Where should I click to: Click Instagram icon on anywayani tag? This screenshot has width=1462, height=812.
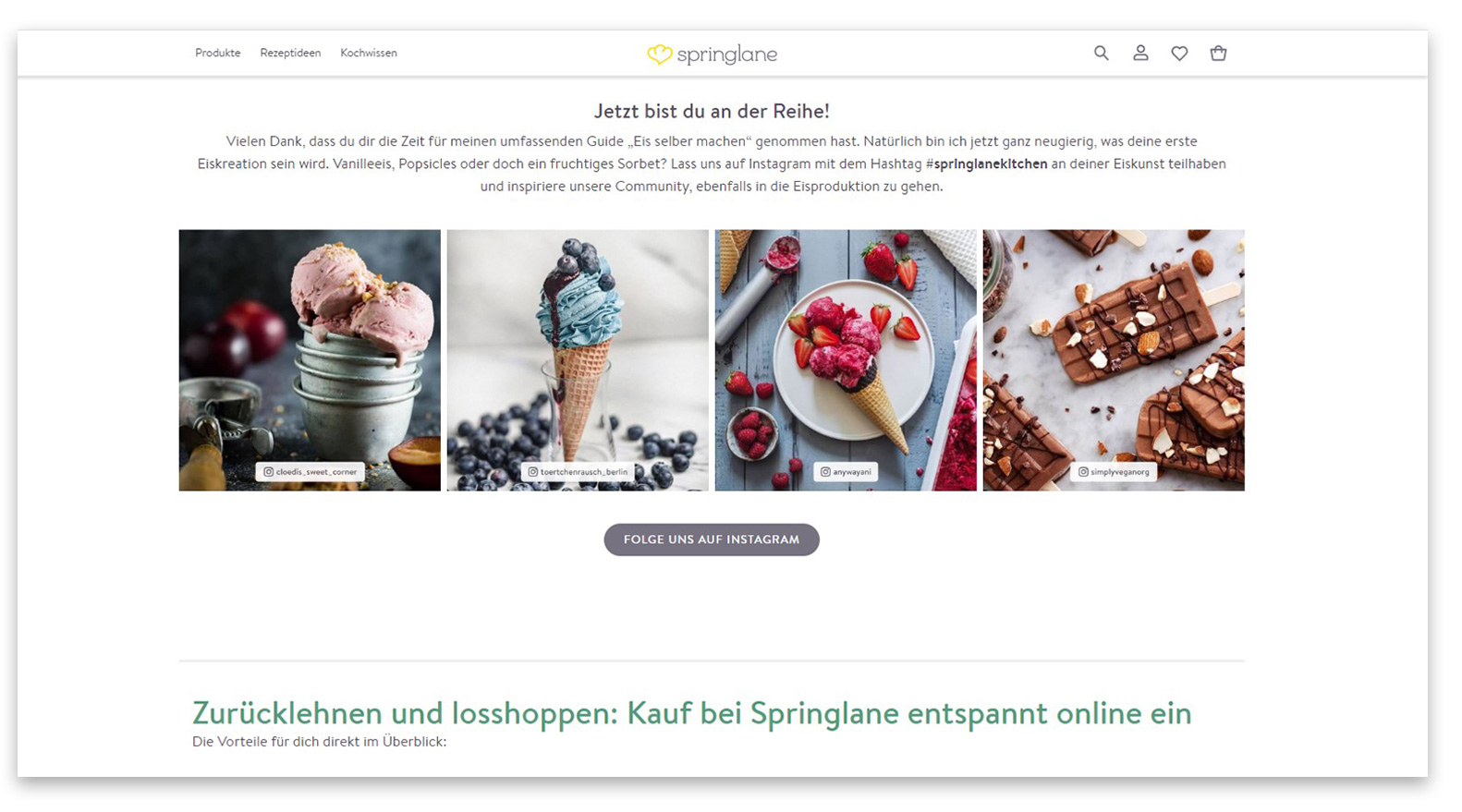825,472
